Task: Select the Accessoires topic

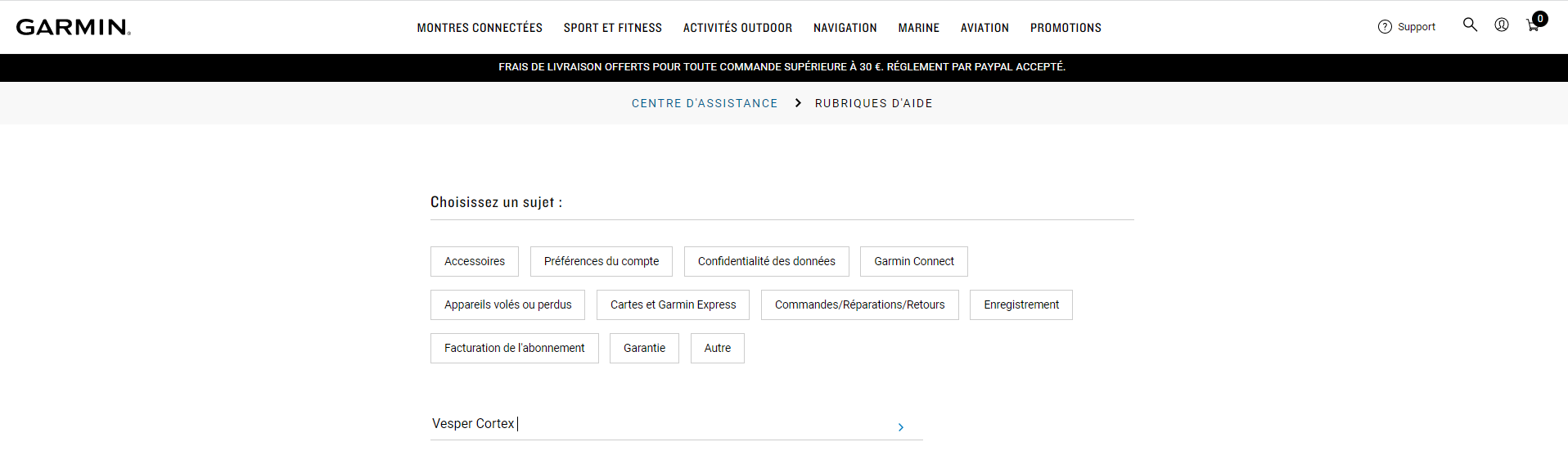Action: [475, 261]
